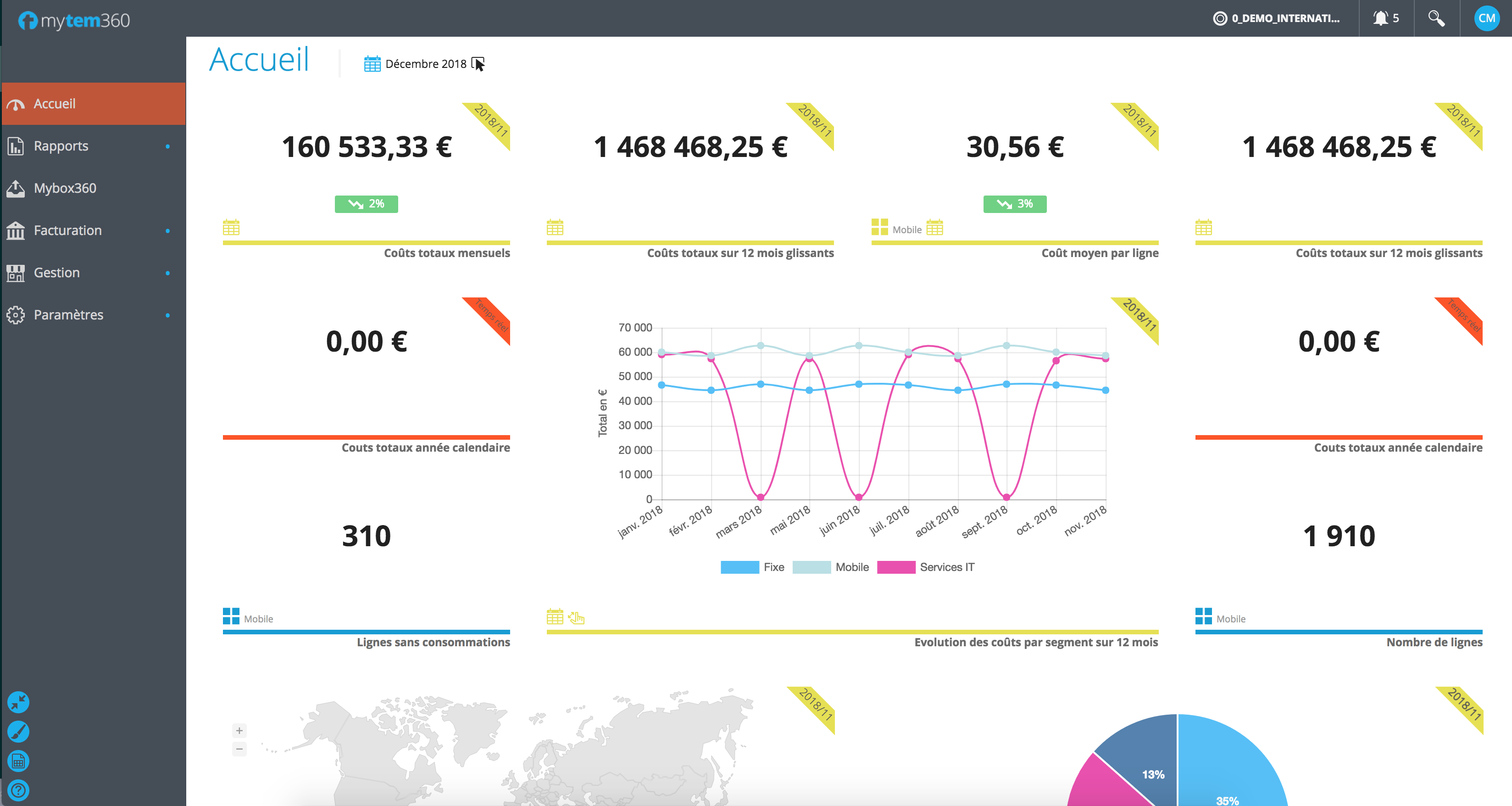Click the 30,56 € average cost value
Viewport: 1512px width, 806px height.
(x=1015, y=147)
